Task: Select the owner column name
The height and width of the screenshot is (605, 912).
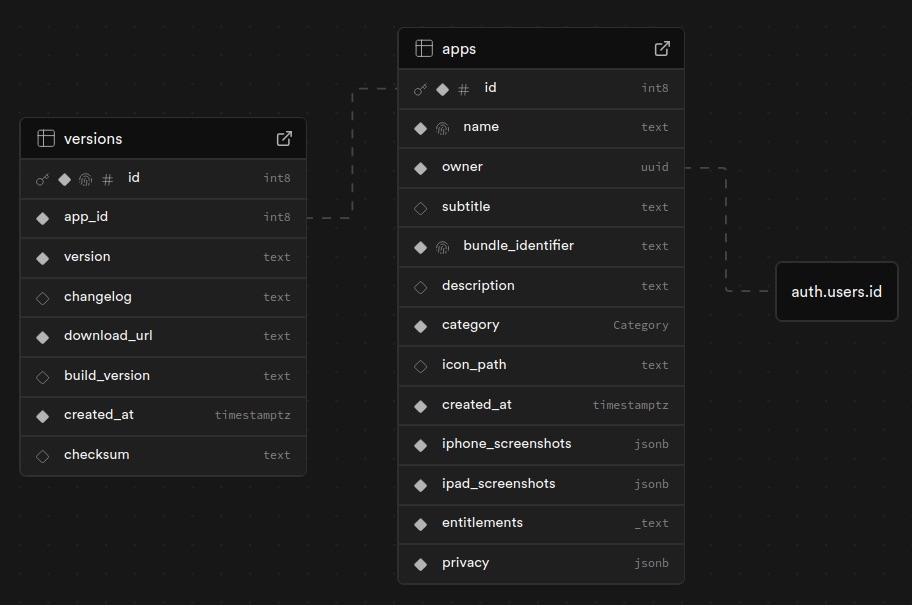Action: [x=462, y=167]
